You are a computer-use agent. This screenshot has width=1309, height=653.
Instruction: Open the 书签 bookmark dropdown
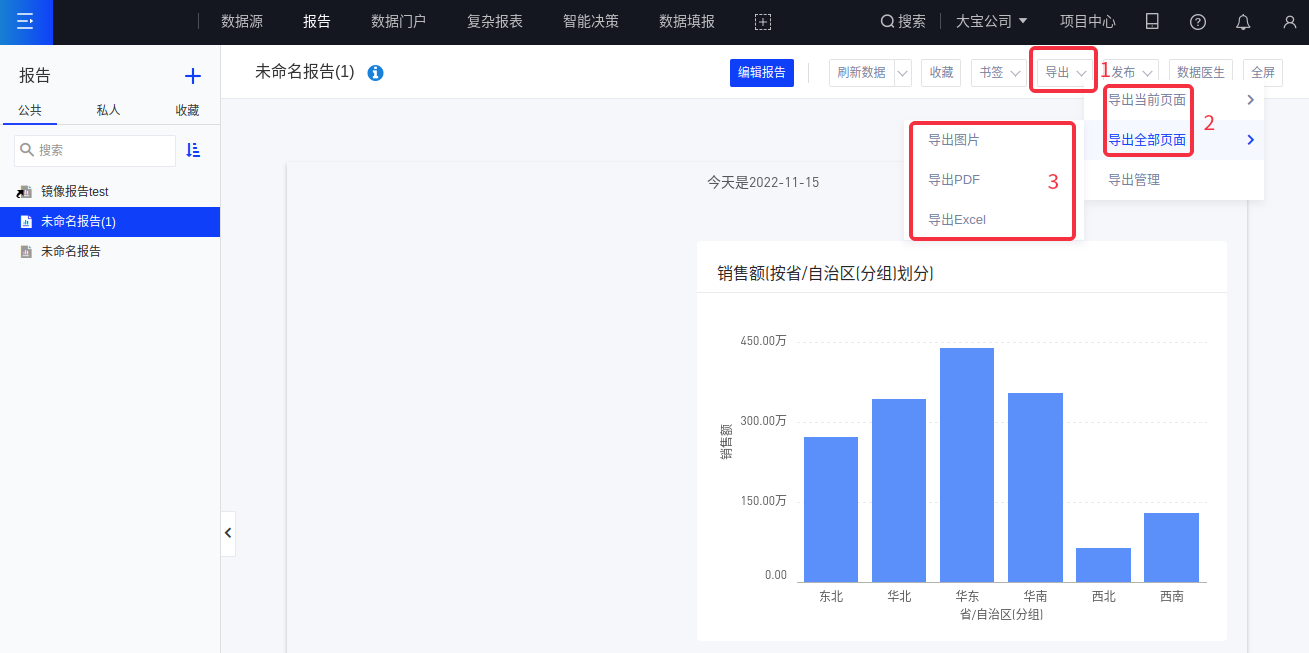(999, 73)
